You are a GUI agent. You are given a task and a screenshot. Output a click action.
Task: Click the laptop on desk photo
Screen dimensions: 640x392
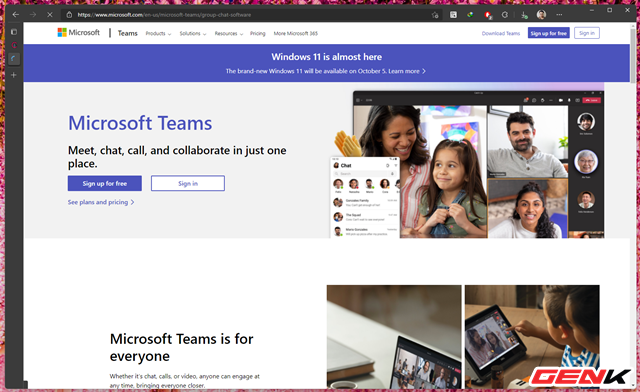pos(394,336)
